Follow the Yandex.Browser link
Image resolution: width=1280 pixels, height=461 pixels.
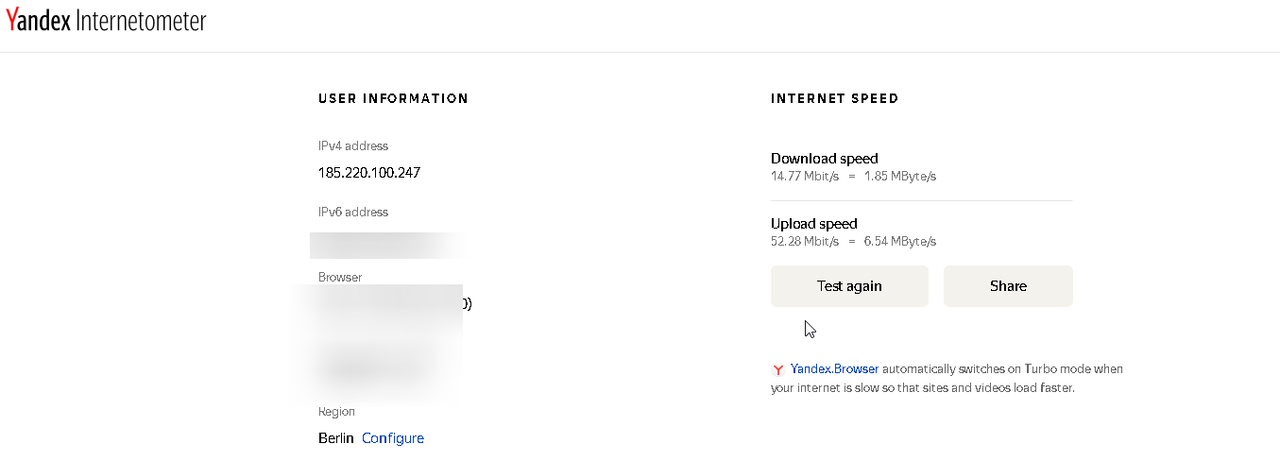[834, 369]
